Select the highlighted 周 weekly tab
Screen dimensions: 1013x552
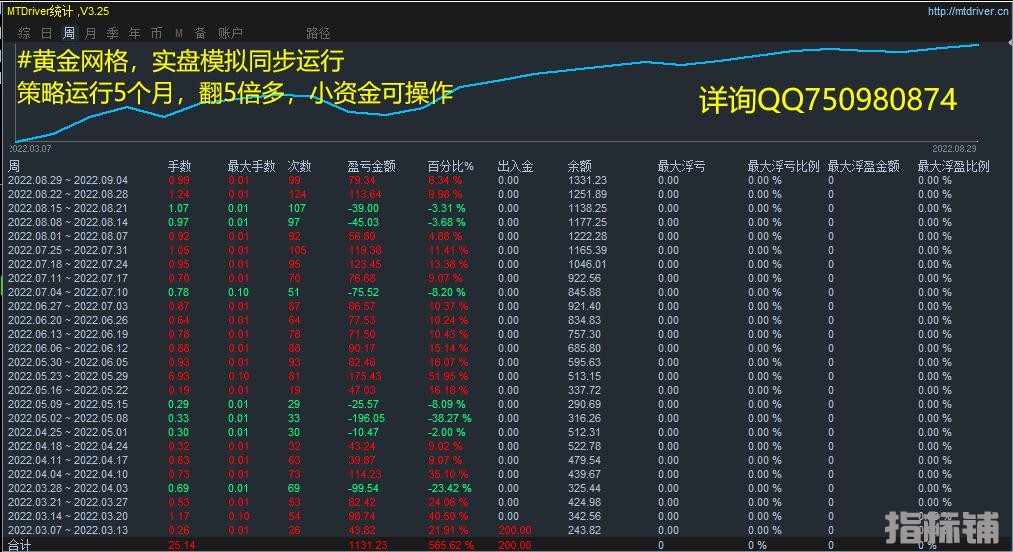pyautogui.click(x=68, y=33)
